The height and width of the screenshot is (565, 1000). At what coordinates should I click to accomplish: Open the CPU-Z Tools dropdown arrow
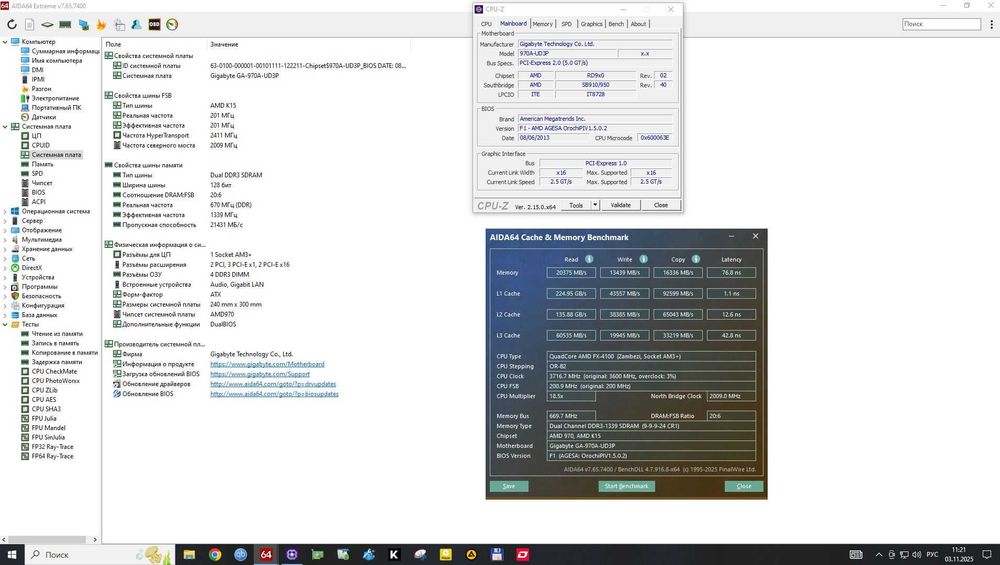[x=595, y=205]
